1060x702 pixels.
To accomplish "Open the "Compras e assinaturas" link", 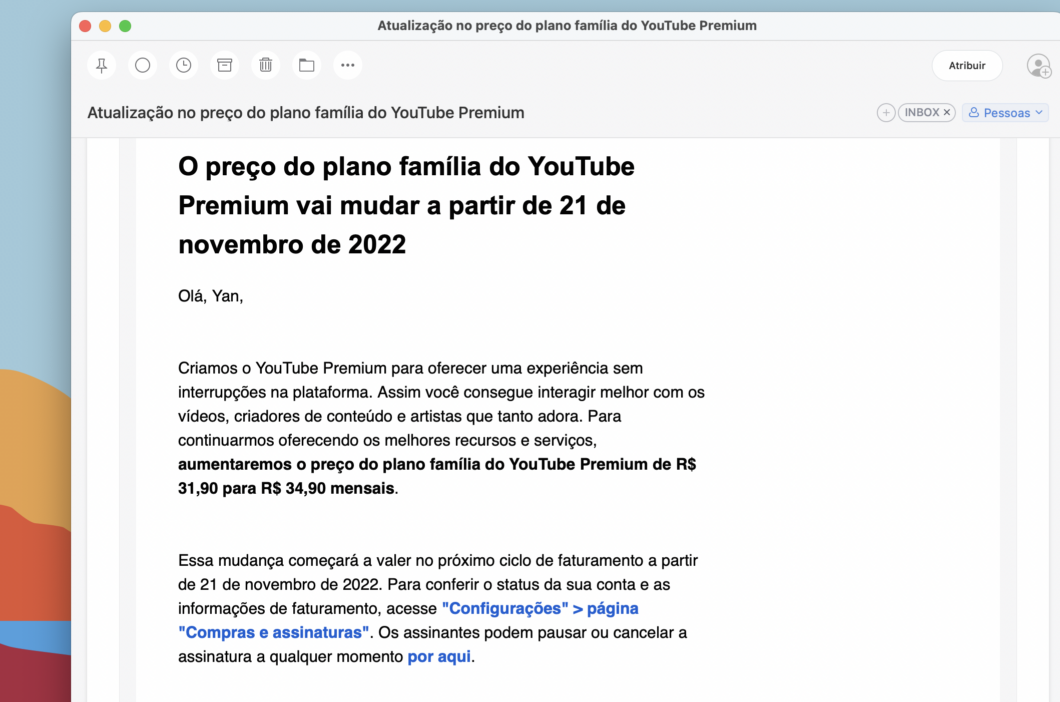I will click(274, 632).
